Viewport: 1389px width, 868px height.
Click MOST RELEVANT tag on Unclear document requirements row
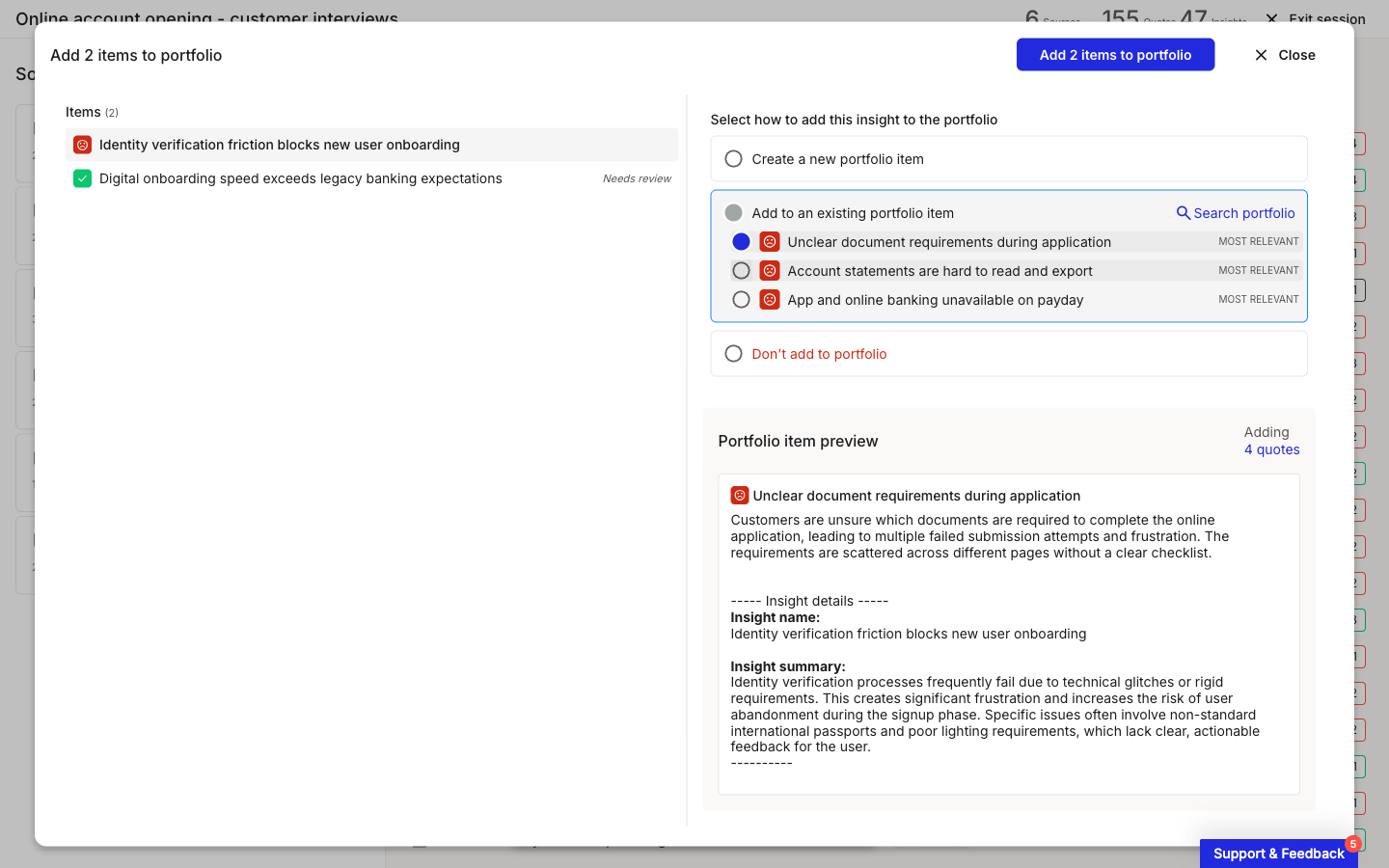pyautogui.click(x=1259, y=242)
